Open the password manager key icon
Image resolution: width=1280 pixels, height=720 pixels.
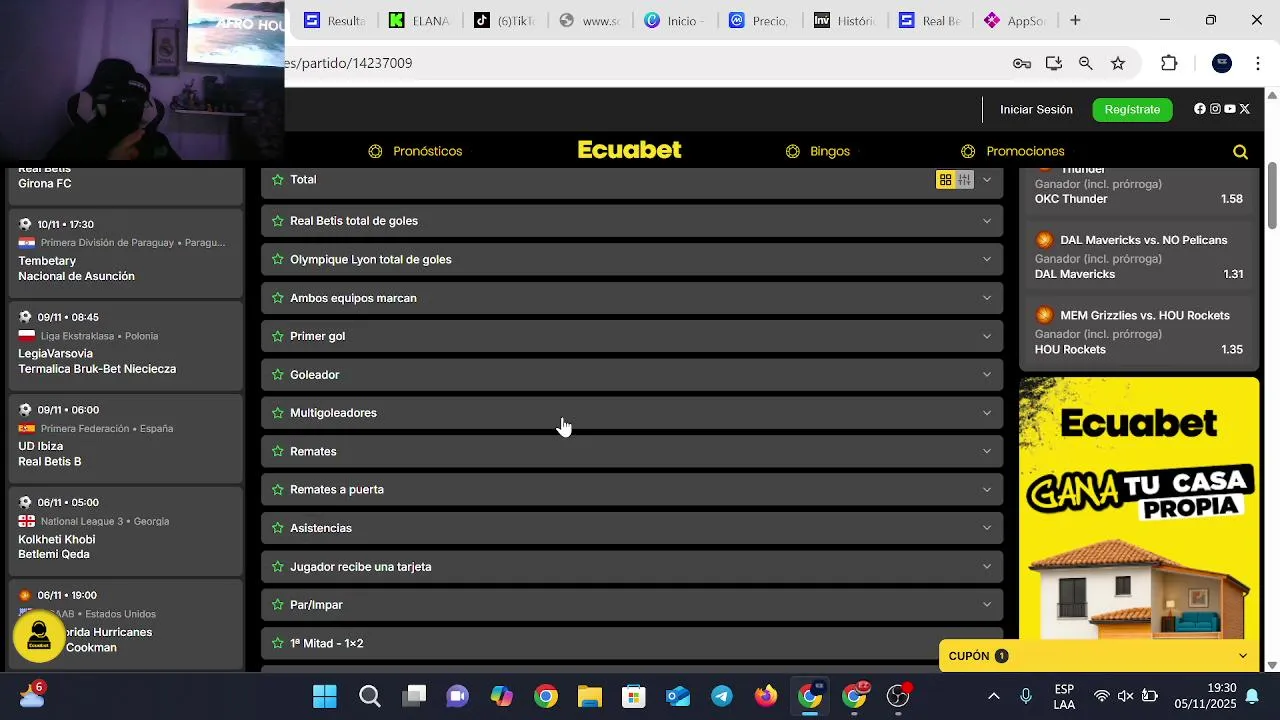1022,63
